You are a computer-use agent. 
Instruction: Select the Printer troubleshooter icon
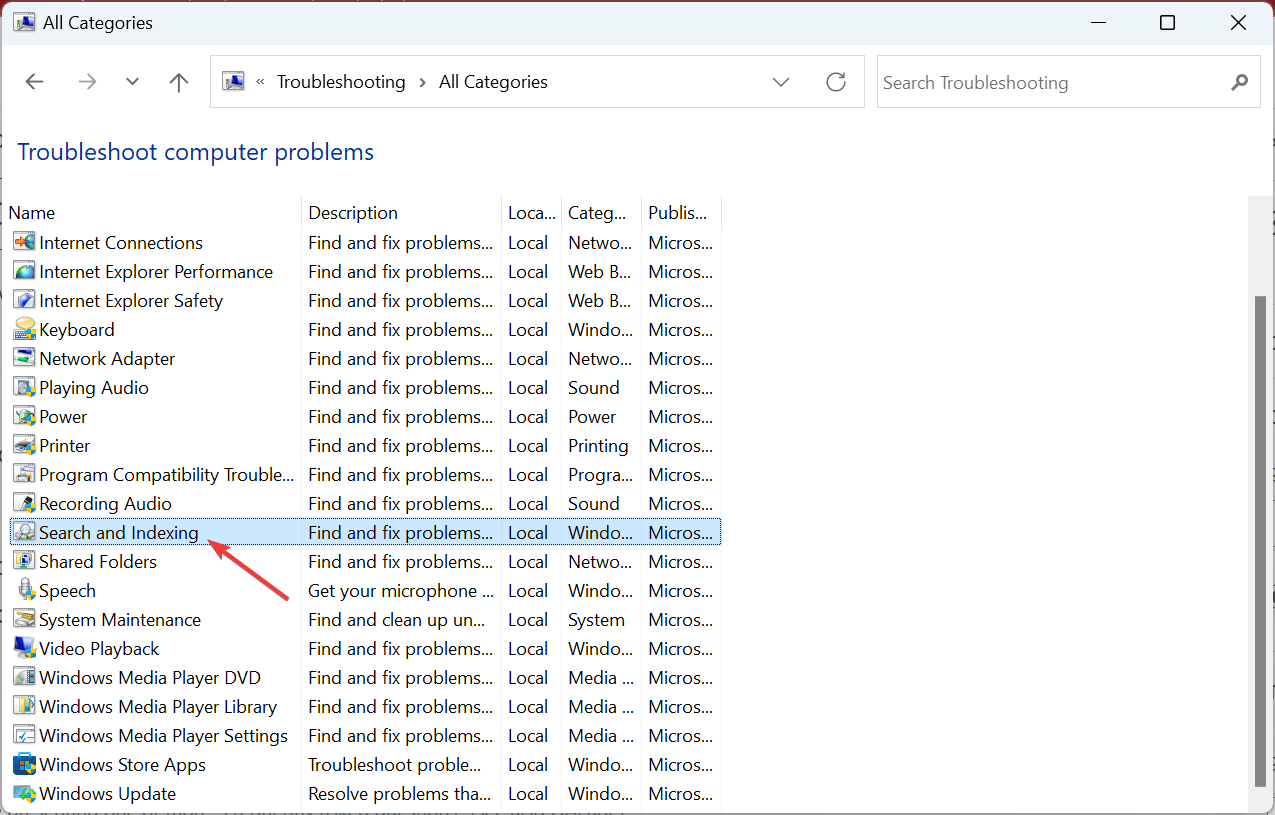coord(24,445)
